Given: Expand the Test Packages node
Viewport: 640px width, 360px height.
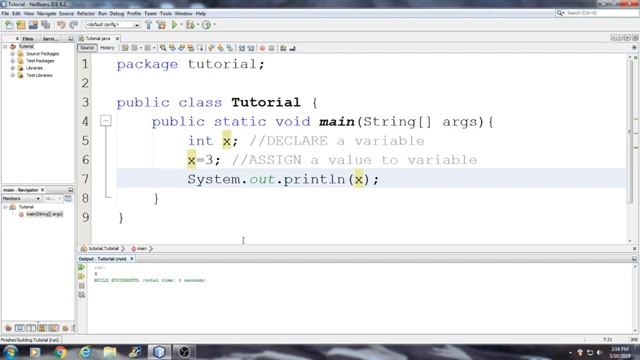Looking at the screenshot, I should point(13,61).
